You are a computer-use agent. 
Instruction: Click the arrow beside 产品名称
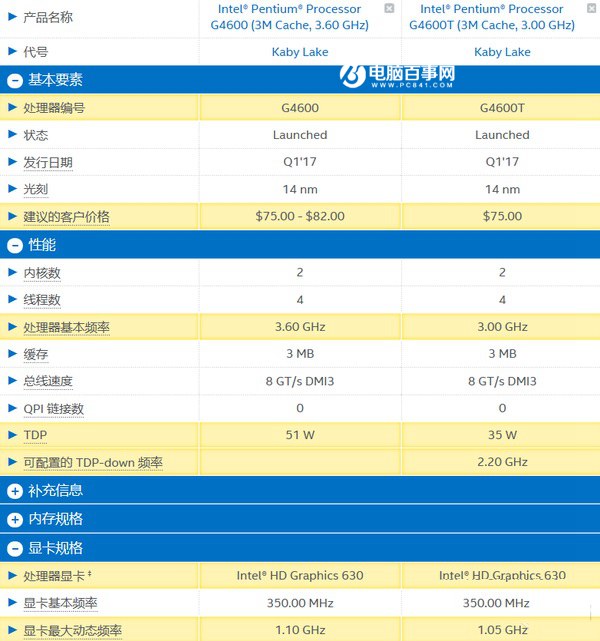[12, 17]
